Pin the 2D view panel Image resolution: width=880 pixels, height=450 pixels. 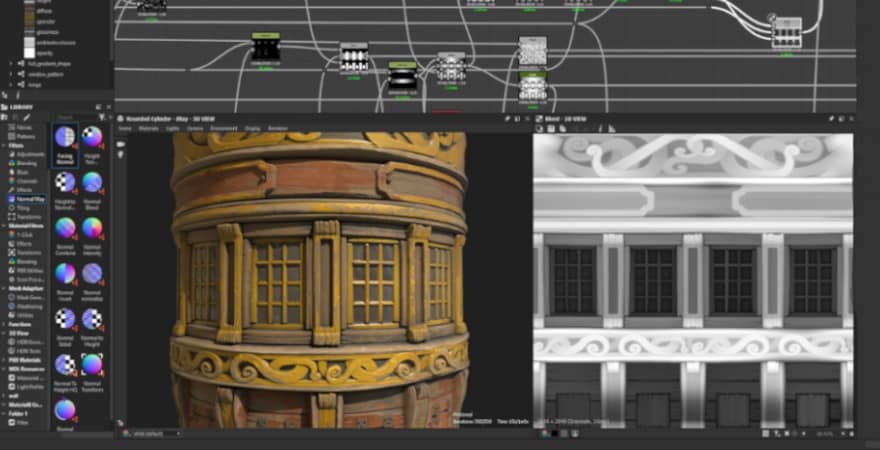coord(831,118)
